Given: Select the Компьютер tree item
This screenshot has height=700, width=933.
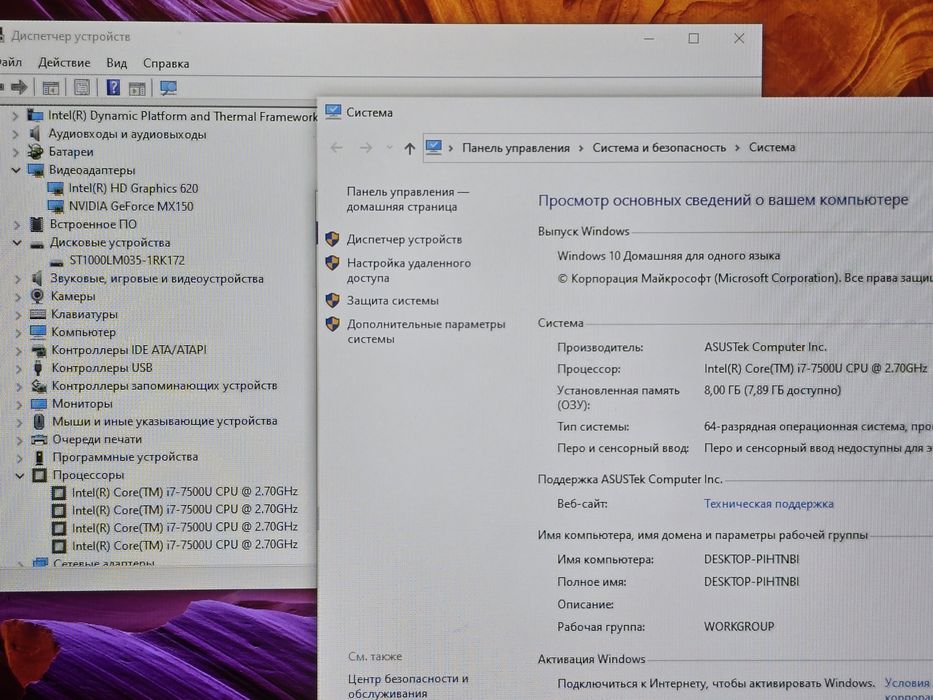Looking at the screenshot, I should [83, 332].
